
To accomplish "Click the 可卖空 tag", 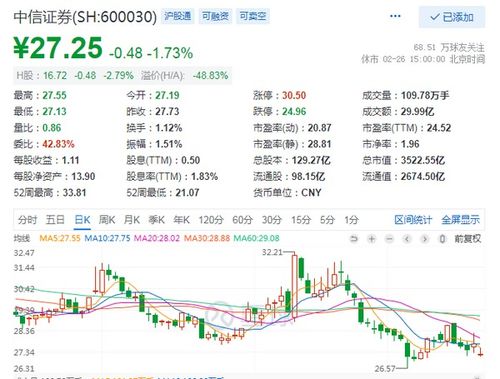I will tap(253, 16).
